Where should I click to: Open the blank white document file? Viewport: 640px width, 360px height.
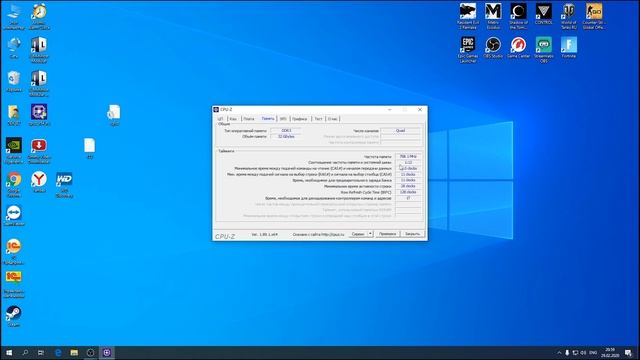pyautogui.click(x=89, y=148)
